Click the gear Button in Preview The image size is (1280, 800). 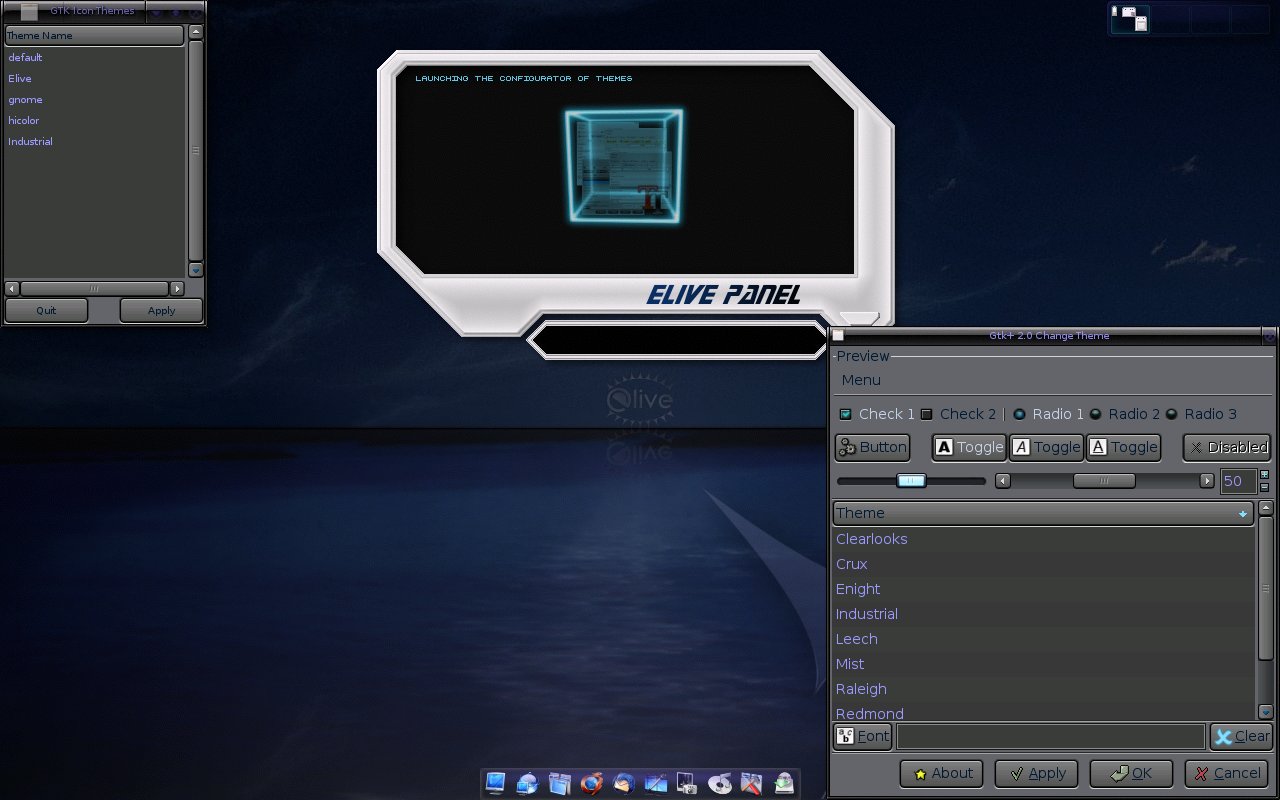(872, 447)
